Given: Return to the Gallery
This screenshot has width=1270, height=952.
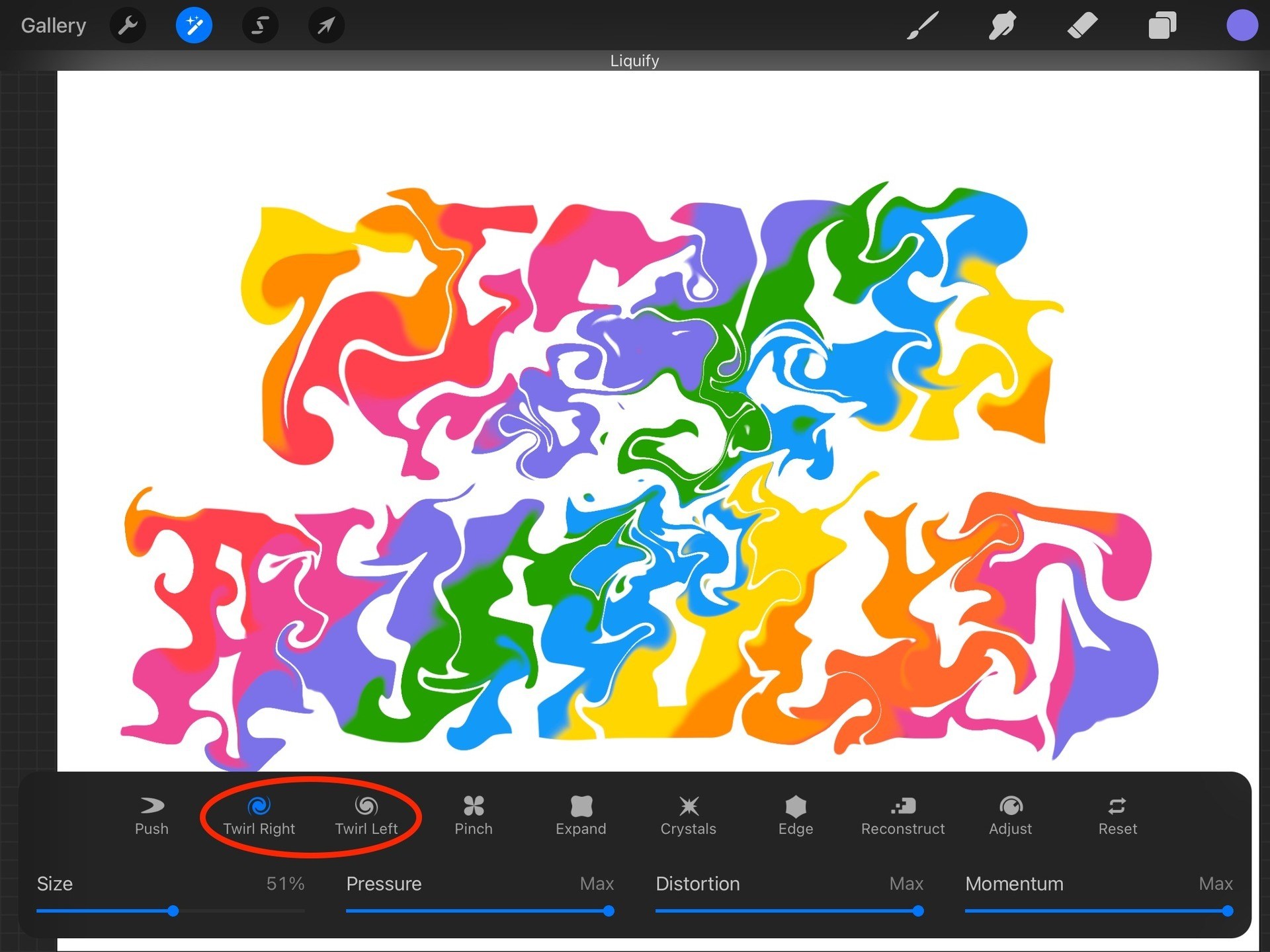Looking at the screenshot, I should point(54,26).
